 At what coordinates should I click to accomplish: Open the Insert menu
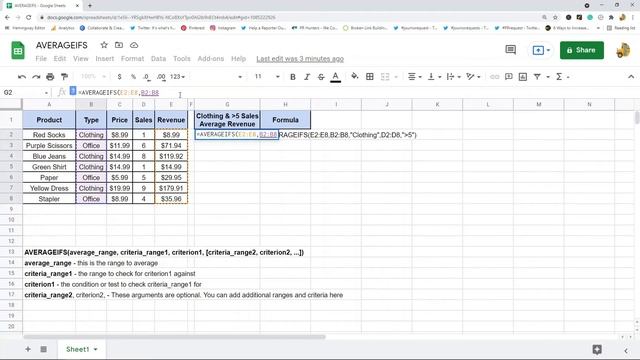pyautogui.click(x=104, y=59)
